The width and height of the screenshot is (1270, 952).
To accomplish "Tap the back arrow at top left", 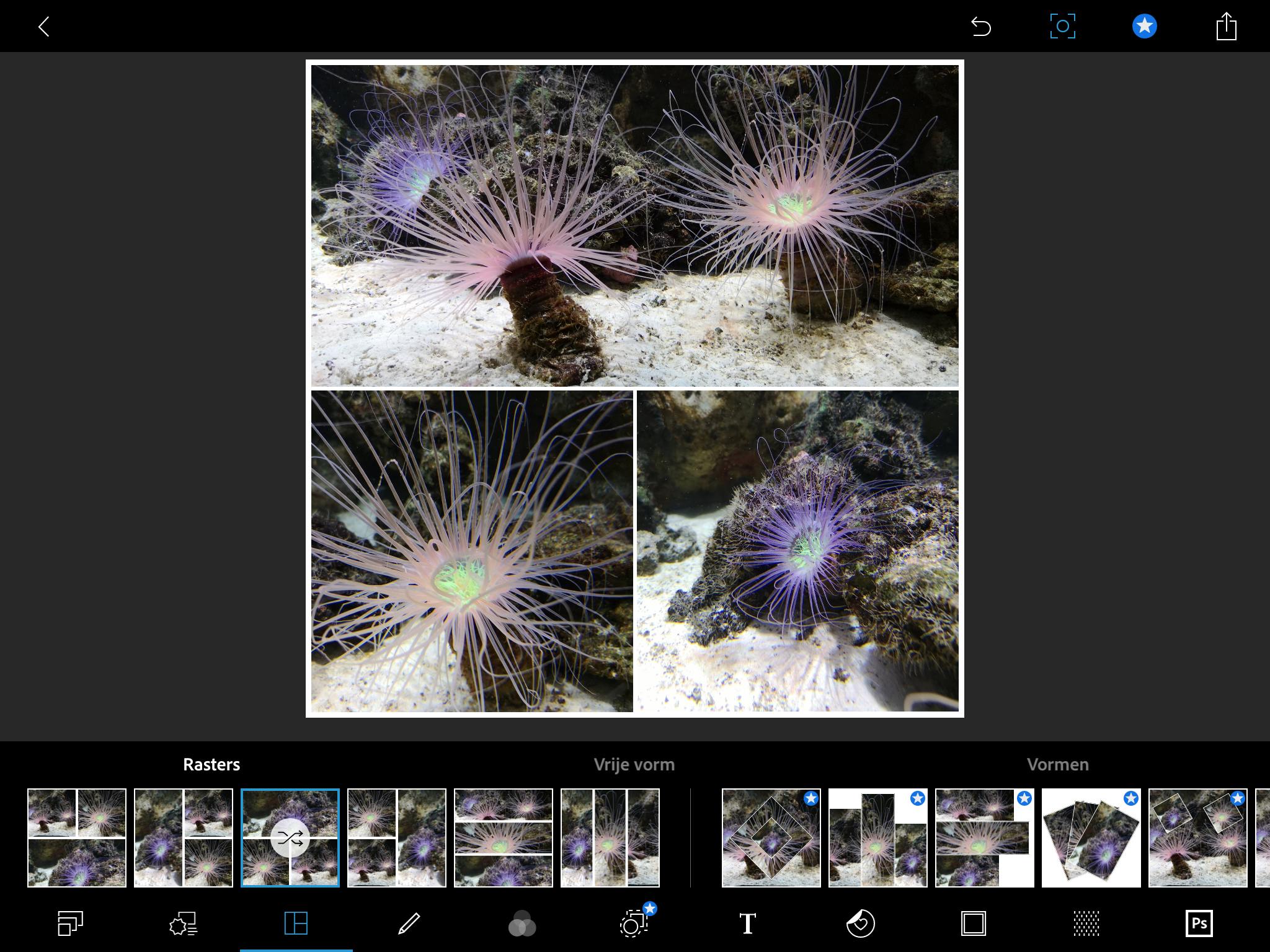I will coord(43,27).
